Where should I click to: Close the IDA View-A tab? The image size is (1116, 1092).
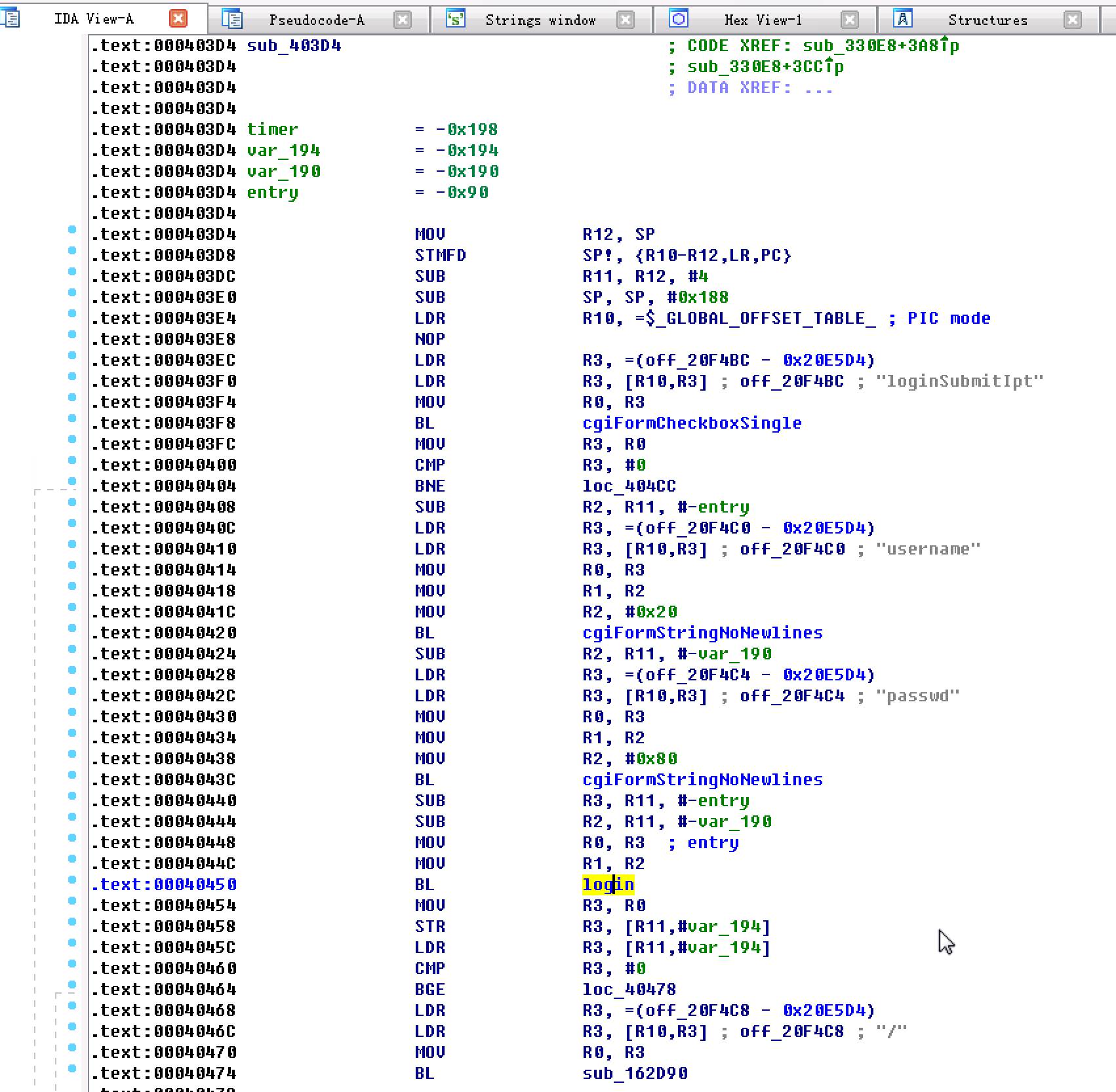(x=178, y=18)
